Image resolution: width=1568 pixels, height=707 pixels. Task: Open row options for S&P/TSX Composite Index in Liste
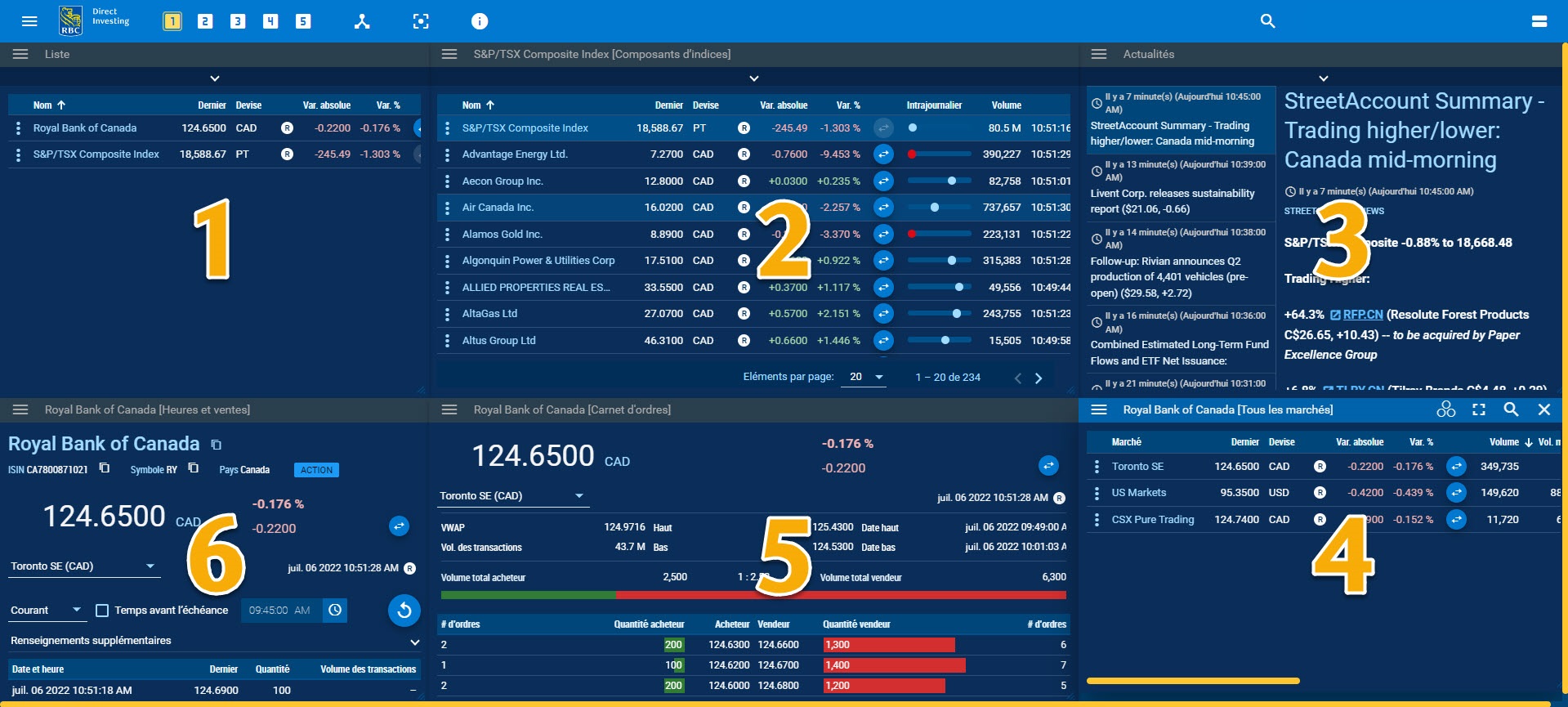tap(19, 154)
